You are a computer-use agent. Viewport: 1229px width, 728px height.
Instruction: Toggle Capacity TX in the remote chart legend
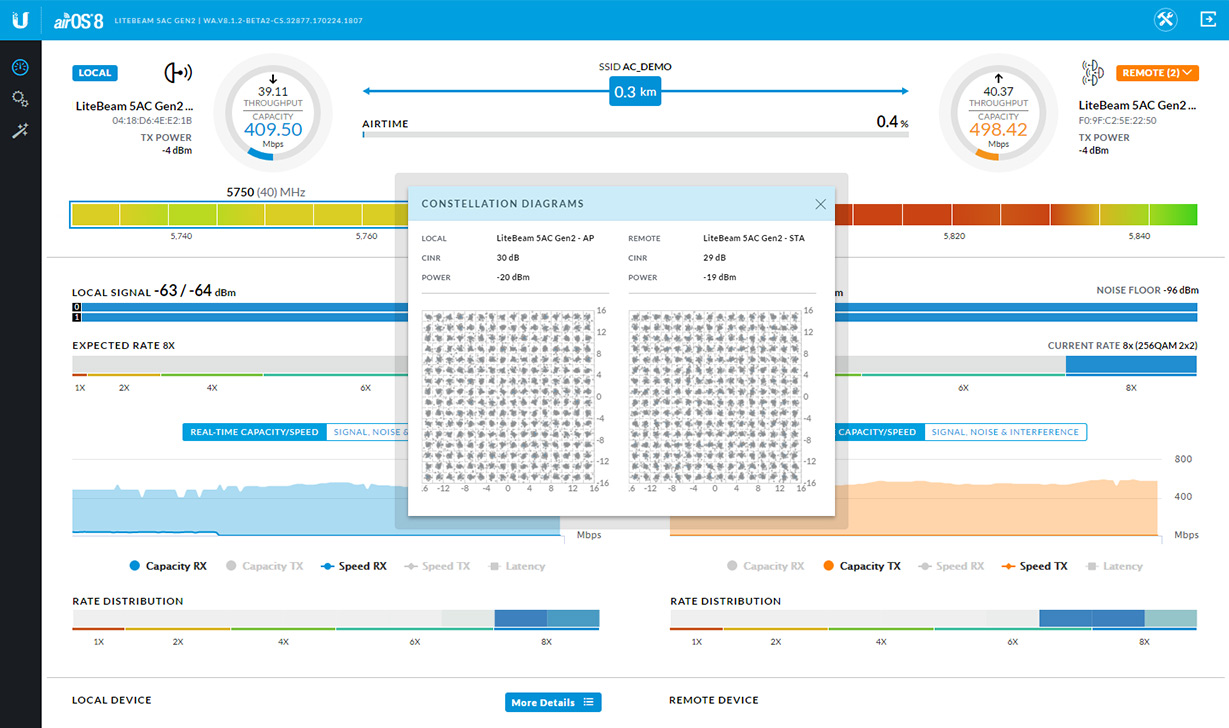(x=862, y=566)
